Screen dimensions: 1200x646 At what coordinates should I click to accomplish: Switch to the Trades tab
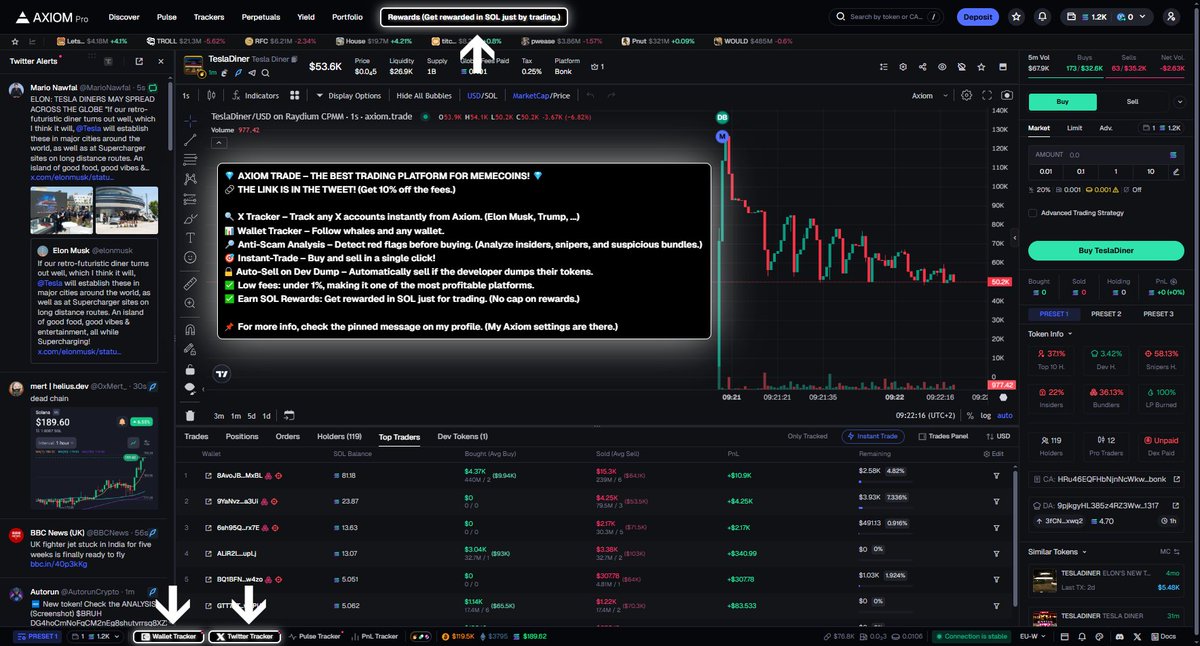[x=196, y=437]
